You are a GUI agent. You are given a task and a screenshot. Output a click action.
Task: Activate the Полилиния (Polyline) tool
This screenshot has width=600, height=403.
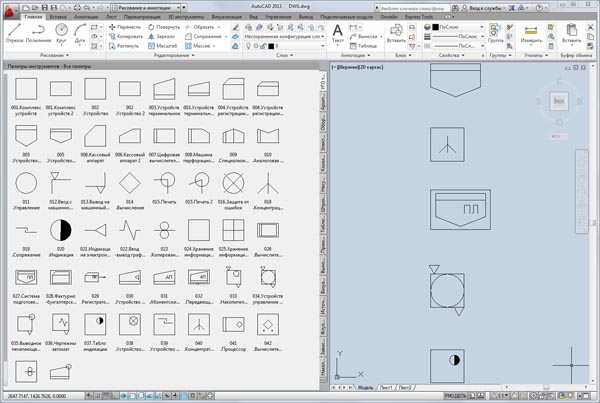[x=36, y=33]
